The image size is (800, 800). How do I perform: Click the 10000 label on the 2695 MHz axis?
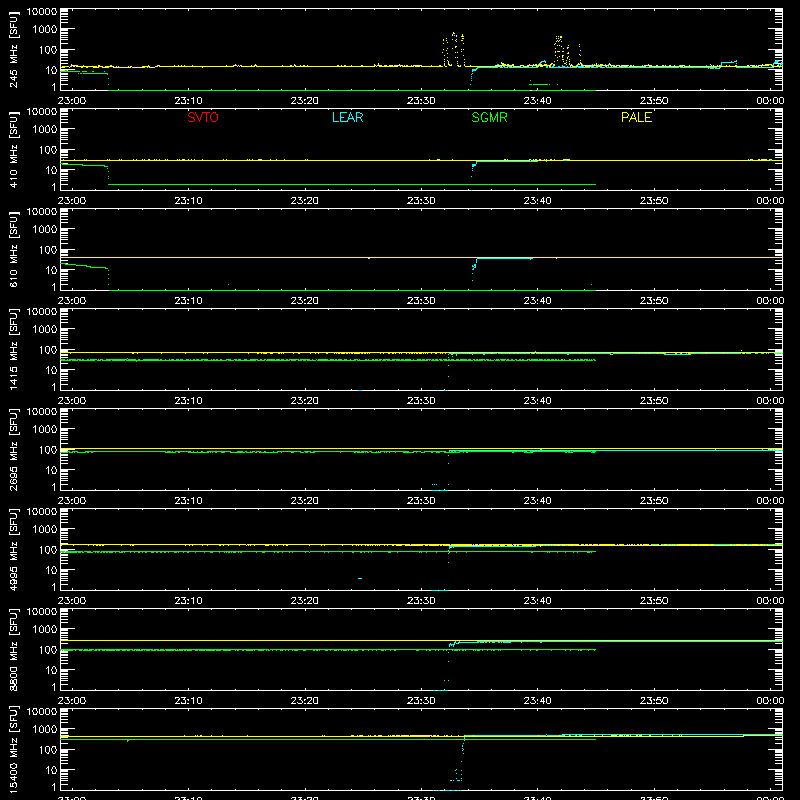42,411
